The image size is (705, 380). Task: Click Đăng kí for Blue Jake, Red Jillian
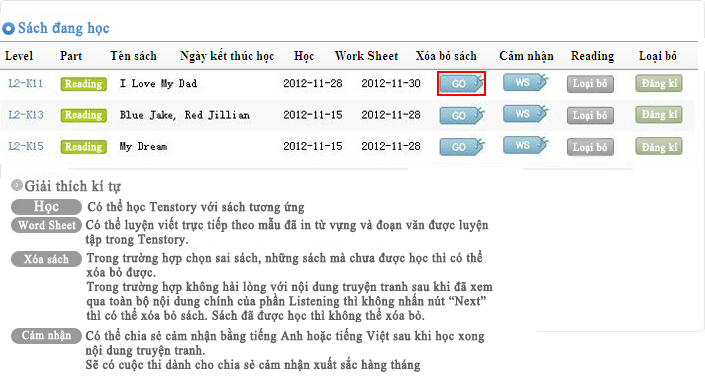pos(659,115)
